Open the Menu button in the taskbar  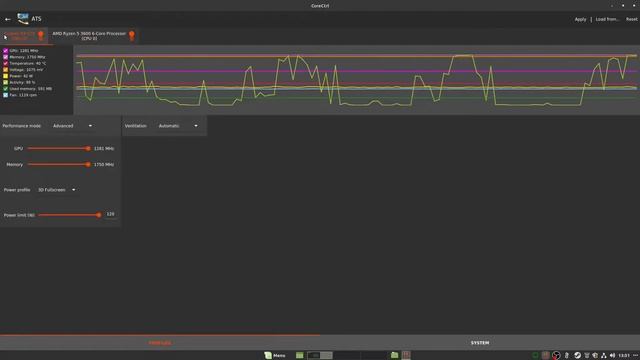coord(275,355)
